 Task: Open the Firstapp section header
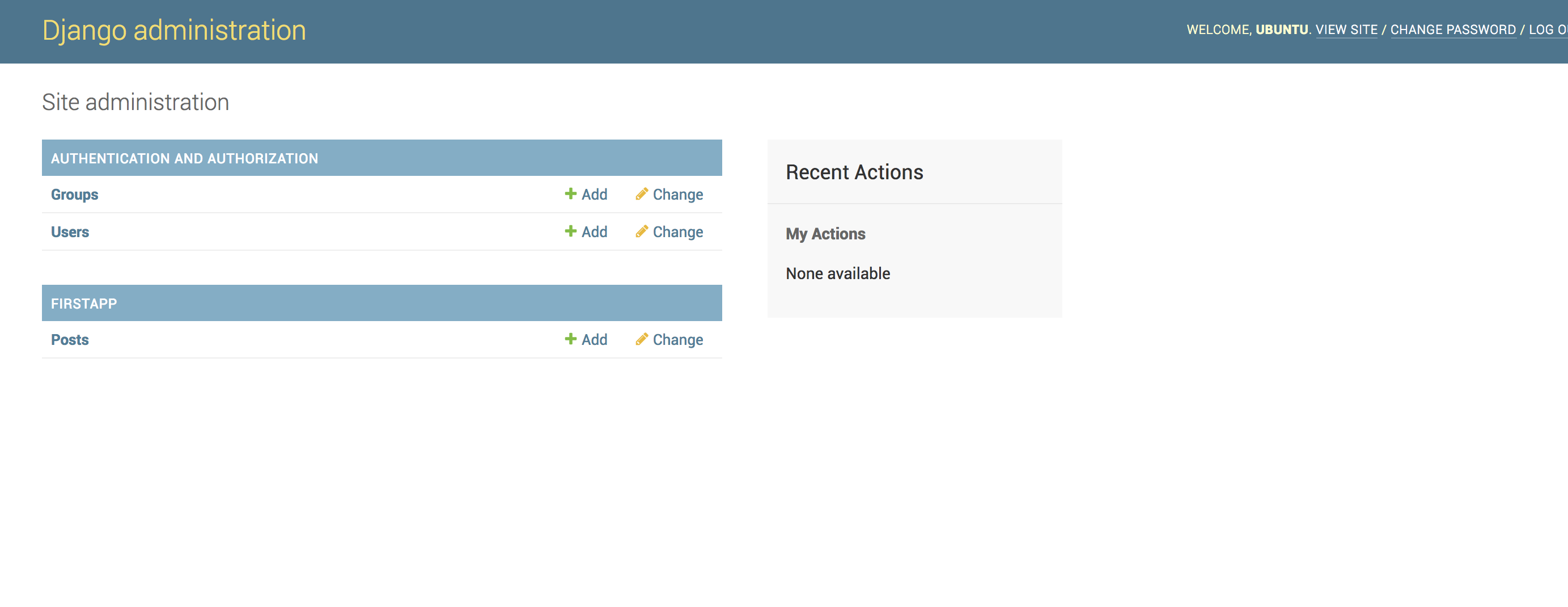[84, 304]
